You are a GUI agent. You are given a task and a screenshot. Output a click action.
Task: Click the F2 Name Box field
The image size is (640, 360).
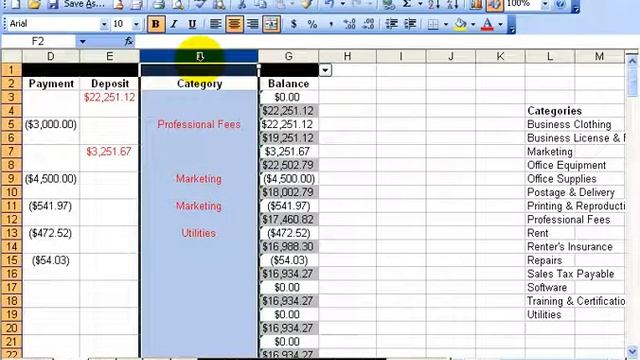click(38, 41)
